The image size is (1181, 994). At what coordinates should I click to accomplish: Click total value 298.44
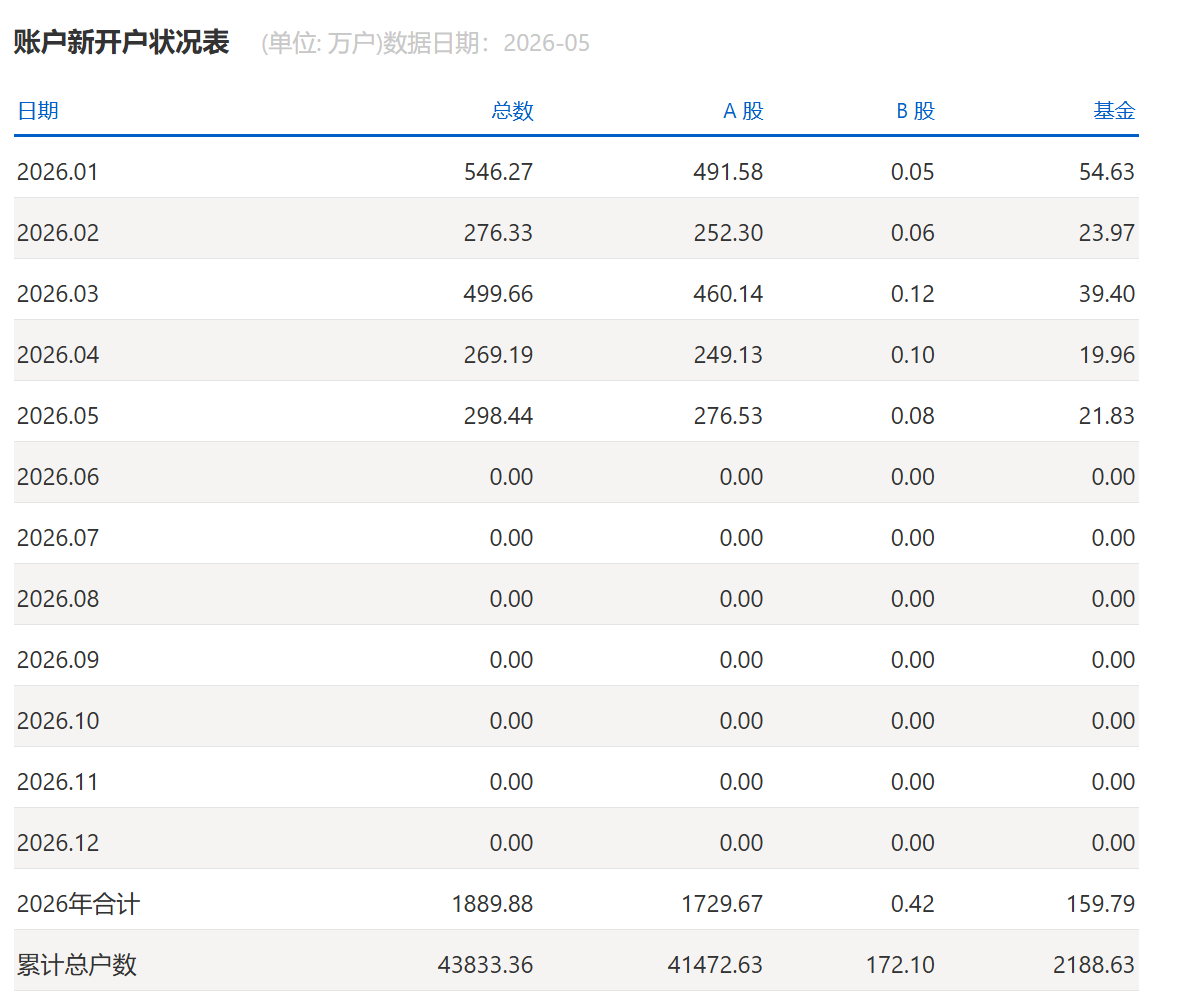pyautogui.click(x=498, y=416)
